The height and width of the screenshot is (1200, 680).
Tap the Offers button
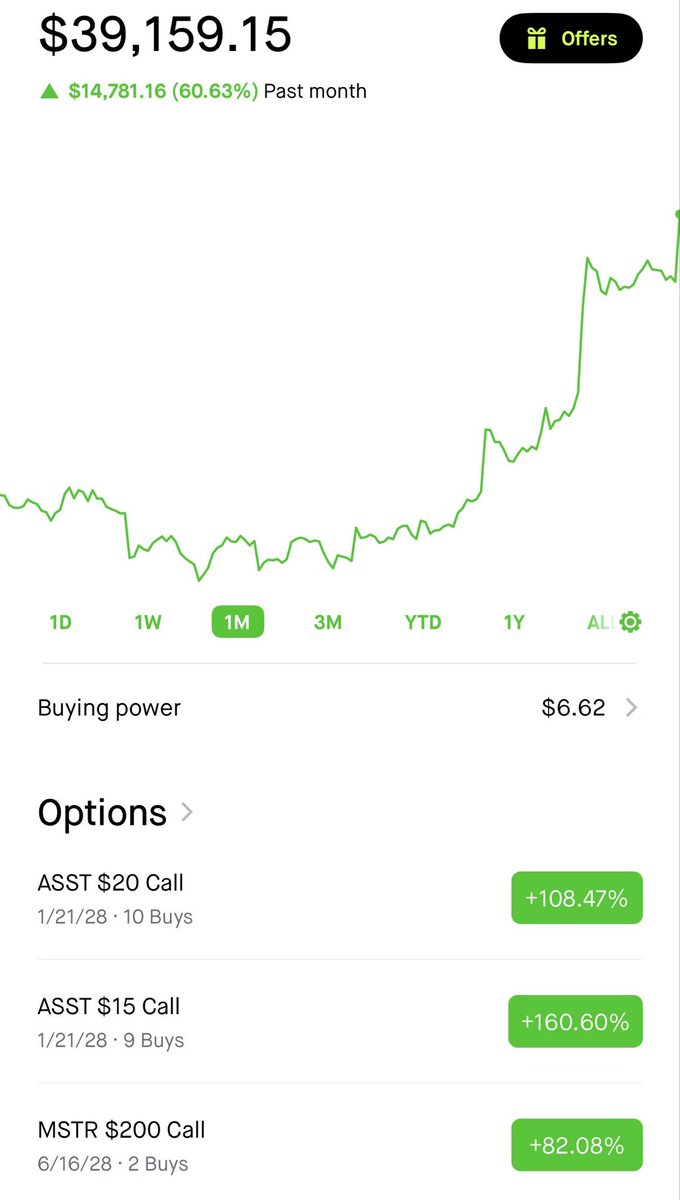(x=571, y=39)
